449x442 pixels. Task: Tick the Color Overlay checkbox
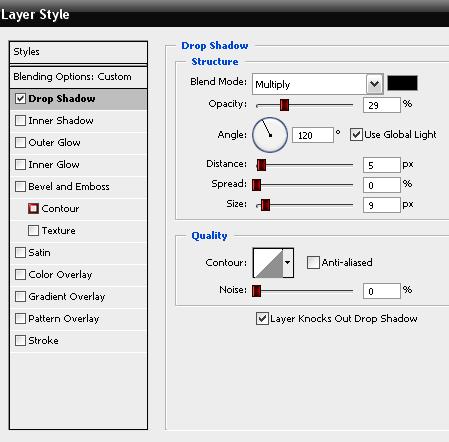(x=20, y=275)
